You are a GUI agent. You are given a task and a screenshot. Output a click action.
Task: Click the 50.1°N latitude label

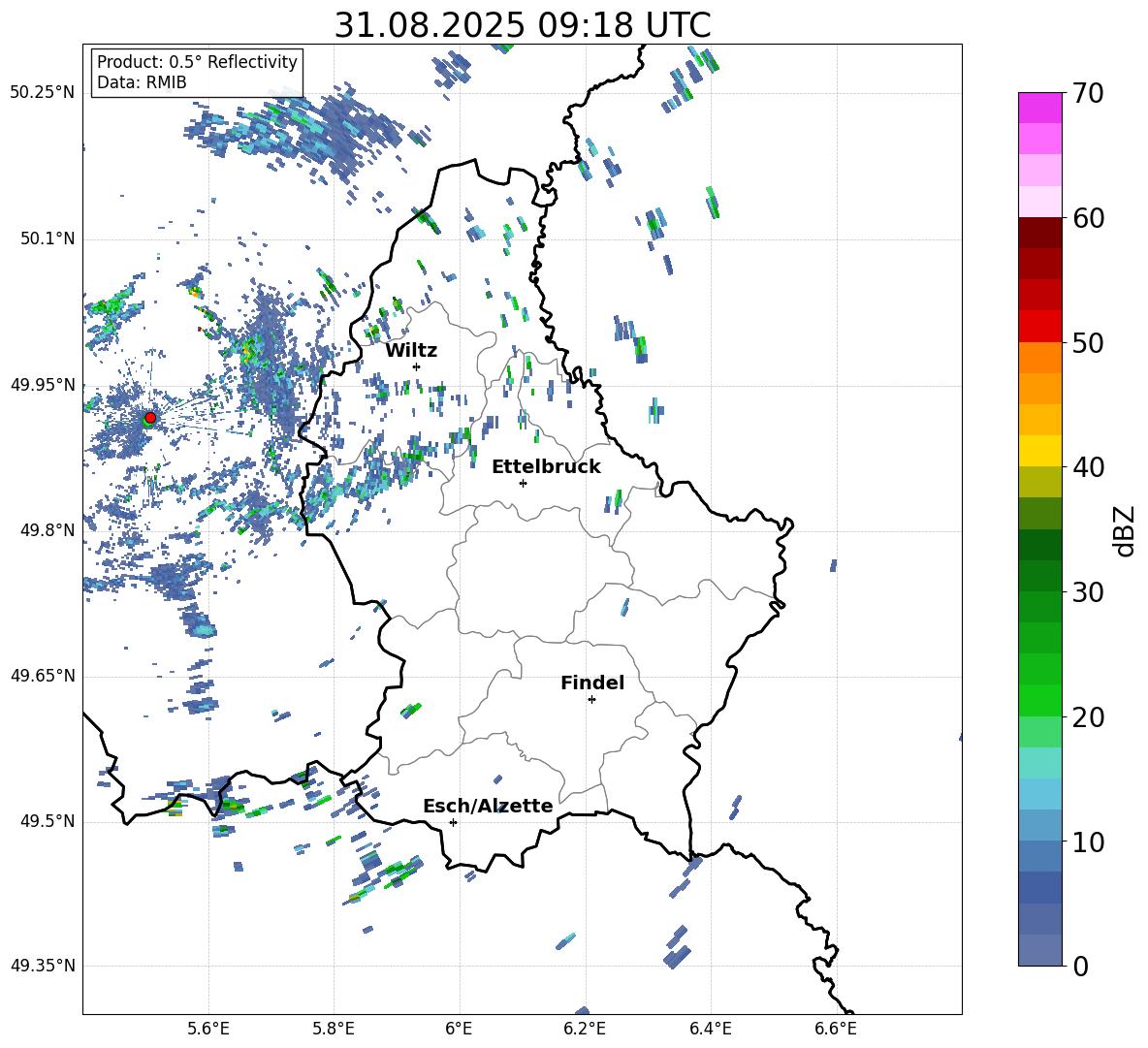[x=48, y=239]
